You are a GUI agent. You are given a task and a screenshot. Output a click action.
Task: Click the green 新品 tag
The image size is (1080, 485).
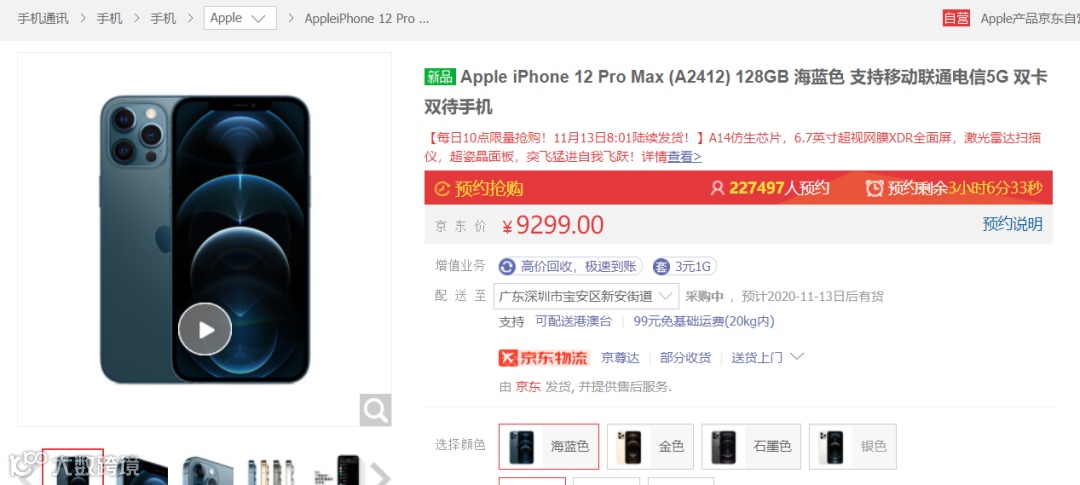click(439, 76)
